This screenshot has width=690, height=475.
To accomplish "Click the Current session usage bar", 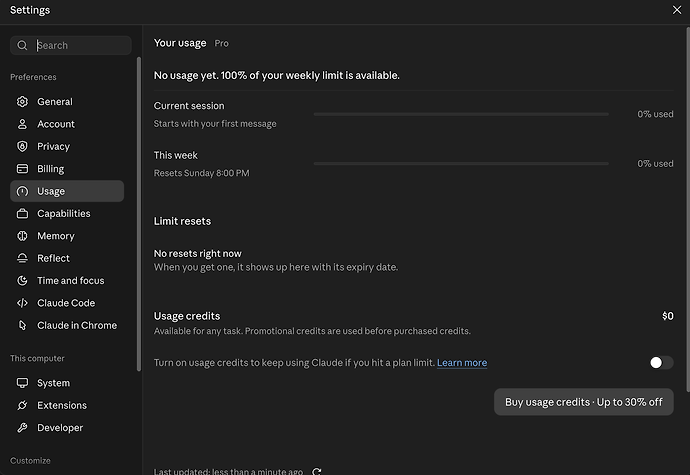I will pyautogui.click(x=461, y=114).
